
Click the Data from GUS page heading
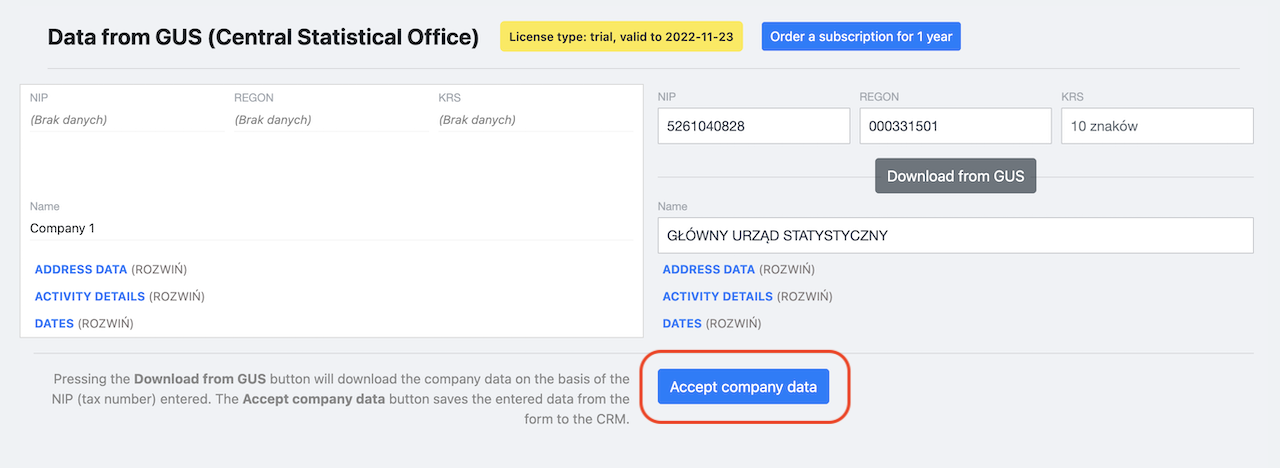coord(263,38)
